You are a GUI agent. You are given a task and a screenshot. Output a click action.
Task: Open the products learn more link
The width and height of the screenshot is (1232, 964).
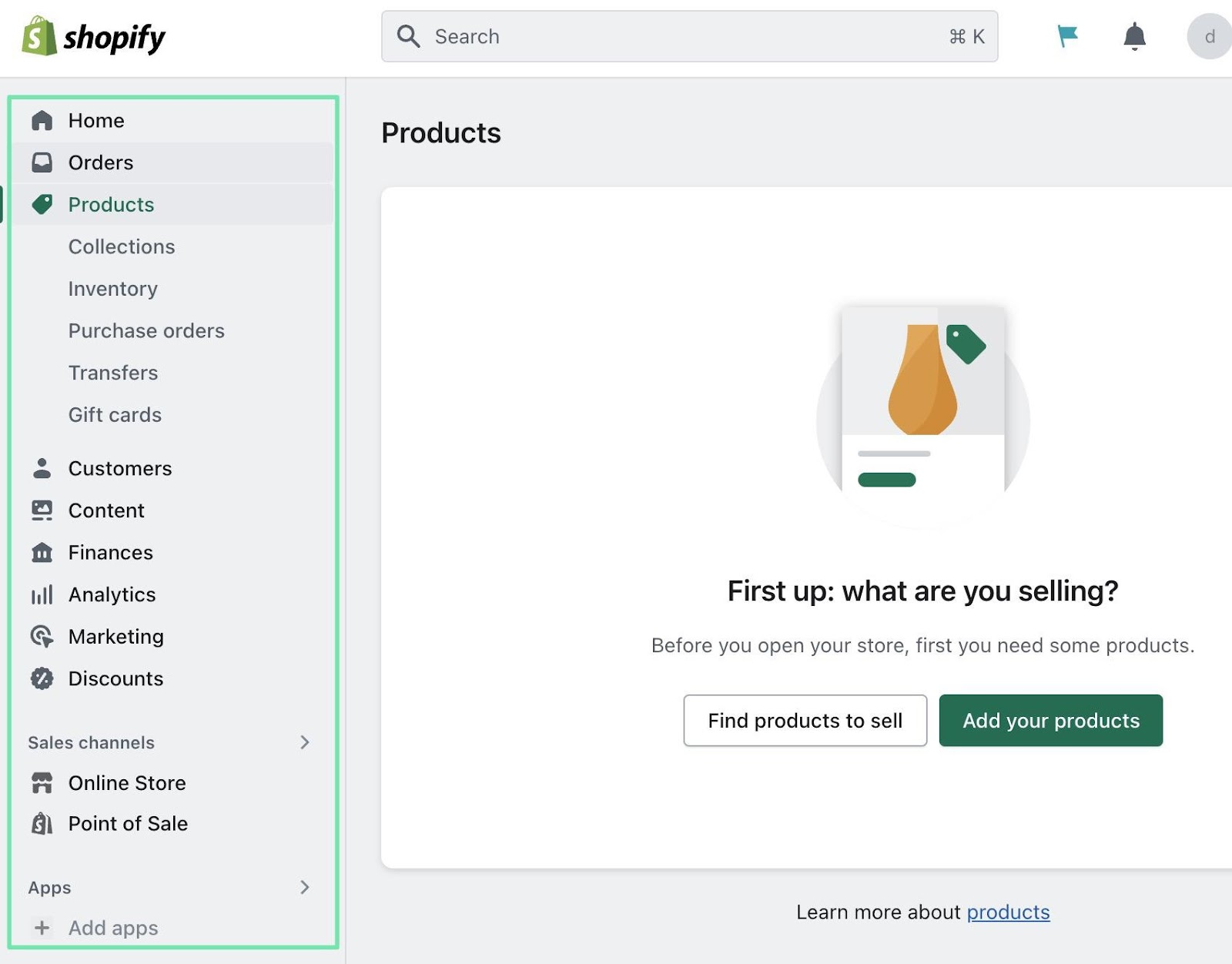tap(1008, 912)
